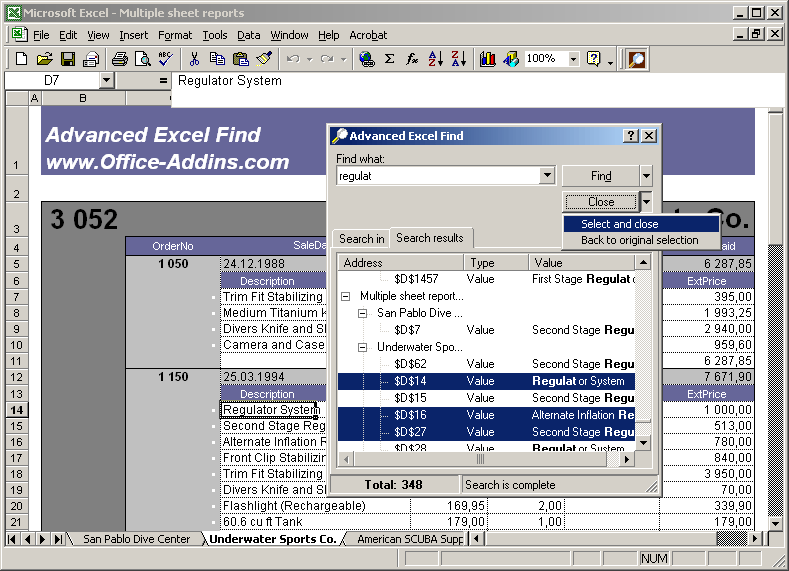This screenshot has height=571, width=789.
Task: Launch the Chart Wizard icon
Action: [487, 59]
